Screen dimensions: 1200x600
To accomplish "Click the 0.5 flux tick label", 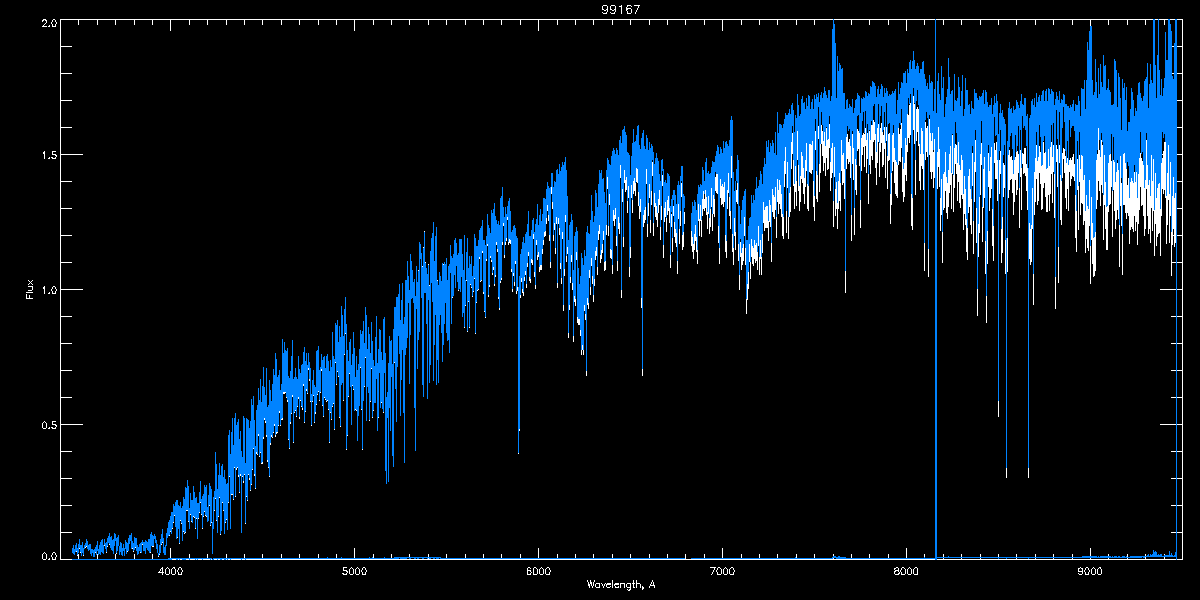I will point(48,424).
